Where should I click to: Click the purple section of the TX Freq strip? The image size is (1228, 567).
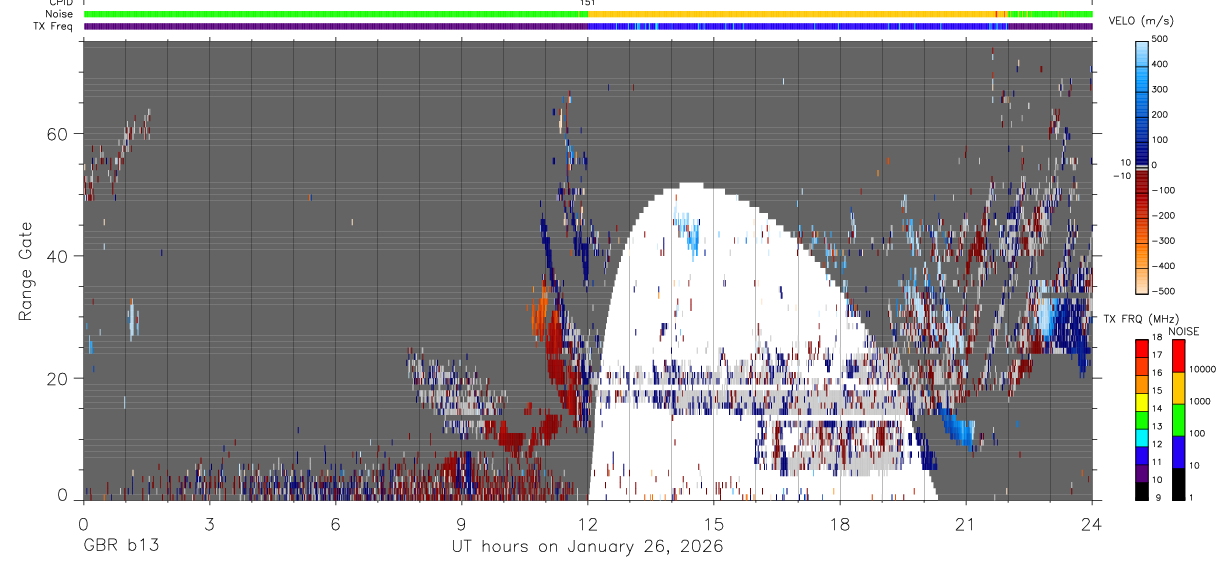(x=335, y=26)
